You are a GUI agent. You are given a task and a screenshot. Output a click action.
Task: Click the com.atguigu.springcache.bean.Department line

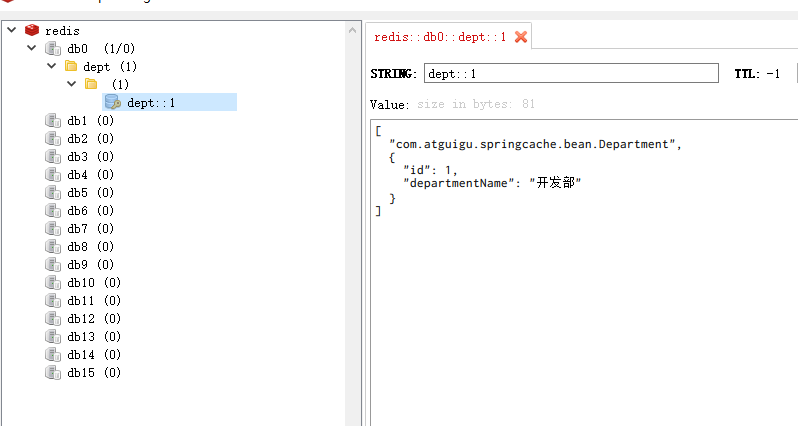click(535, 144)
